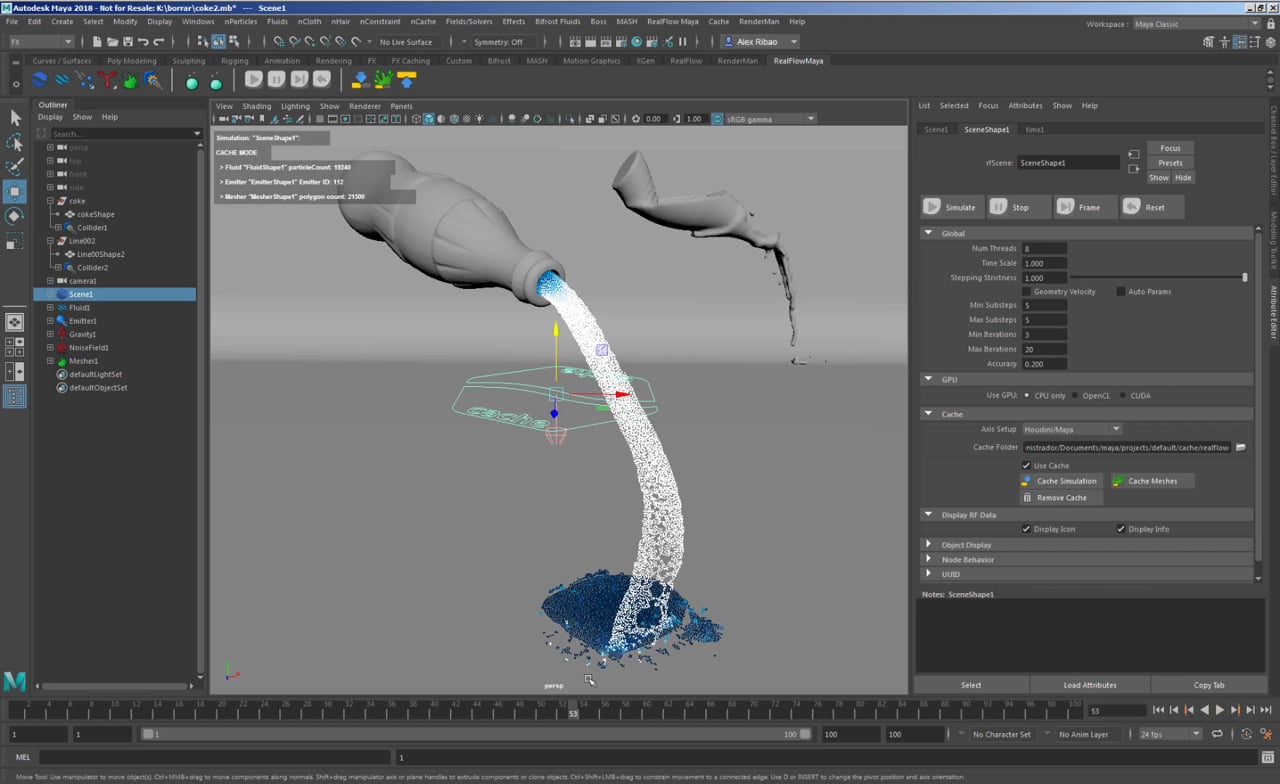Open the Fields/Solvers menu
This screenshot has height=784, width=1280.
tap(468, 21)
